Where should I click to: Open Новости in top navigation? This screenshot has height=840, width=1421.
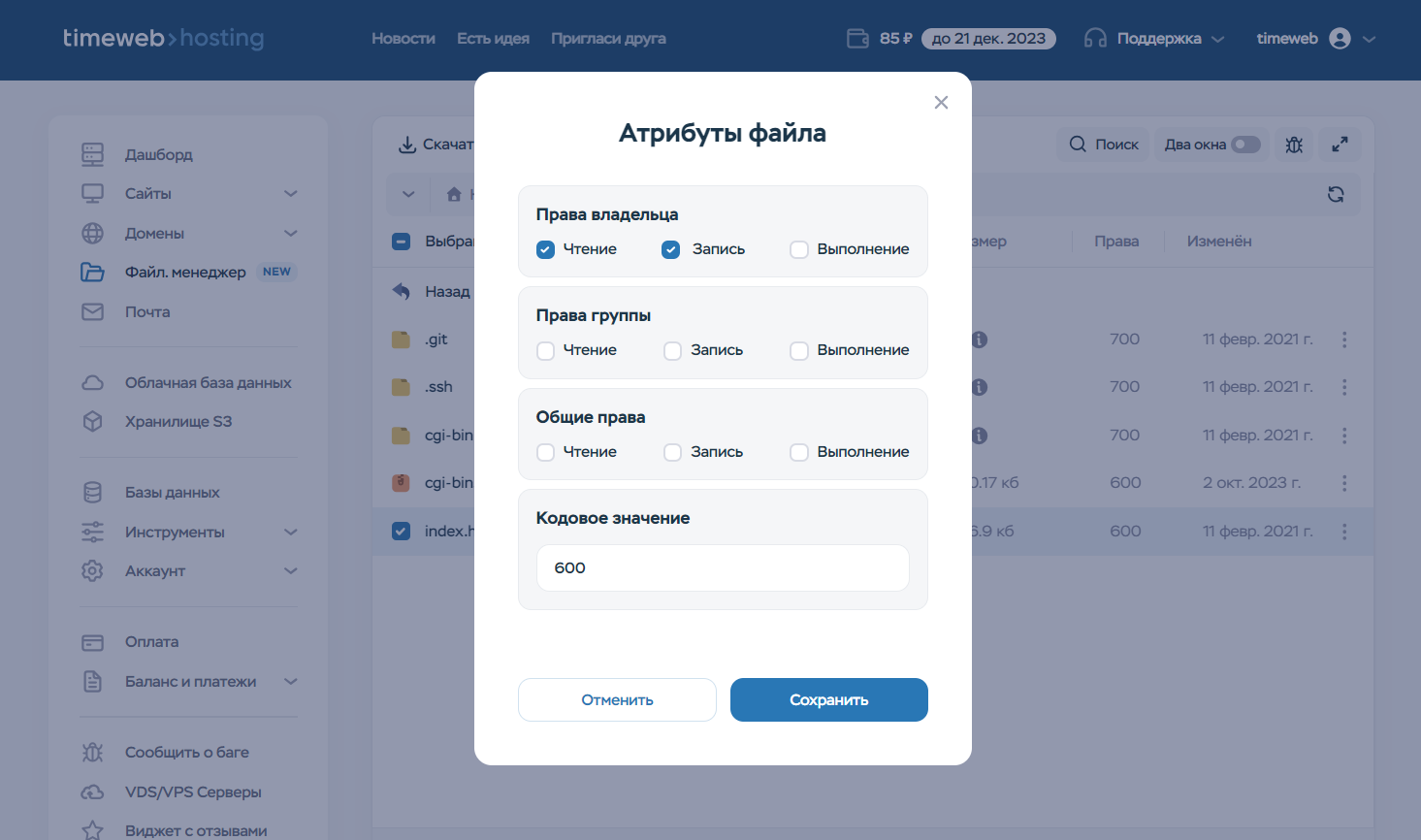click(403, 39)
